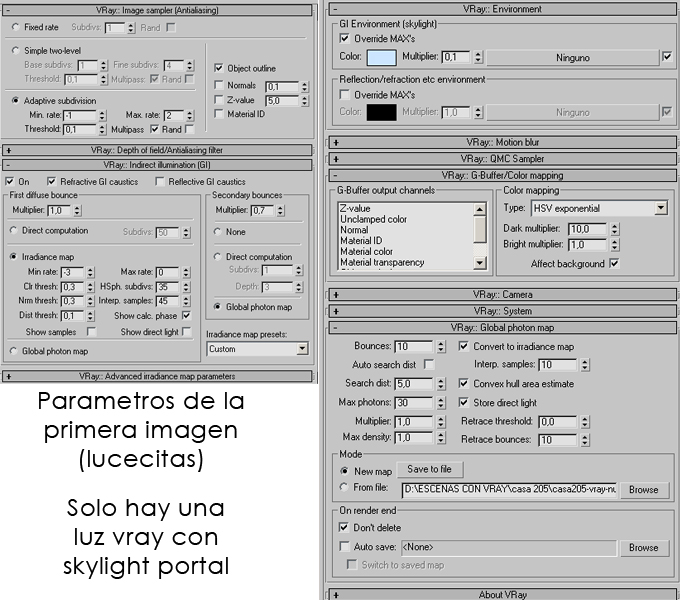Toggle Show calc. phase checkbox
Viewport: 680px width, 600px height.
click(x=186, y=315)
